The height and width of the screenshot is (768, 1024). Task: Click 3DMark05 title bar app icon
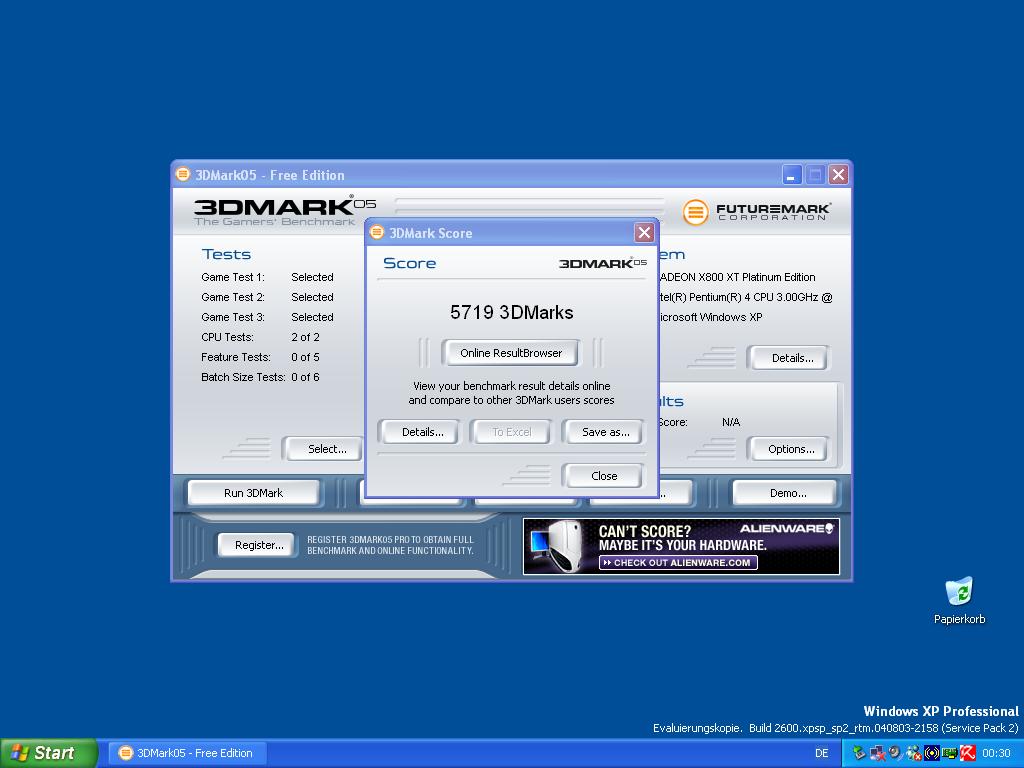point(183,174)
